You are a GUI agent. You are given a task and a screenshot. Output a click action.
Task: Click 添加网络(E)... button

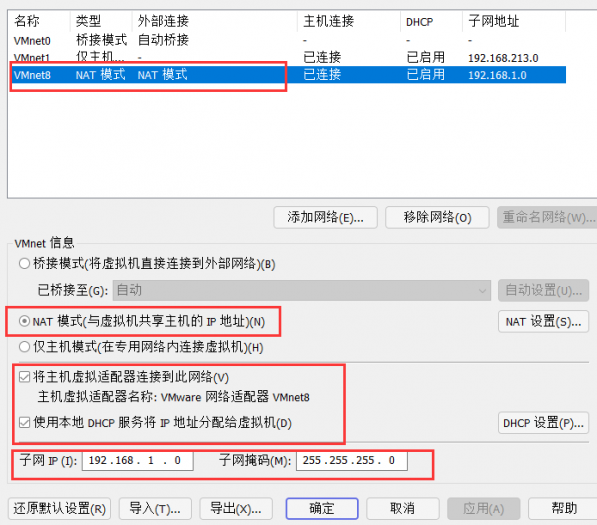point(326,217)
